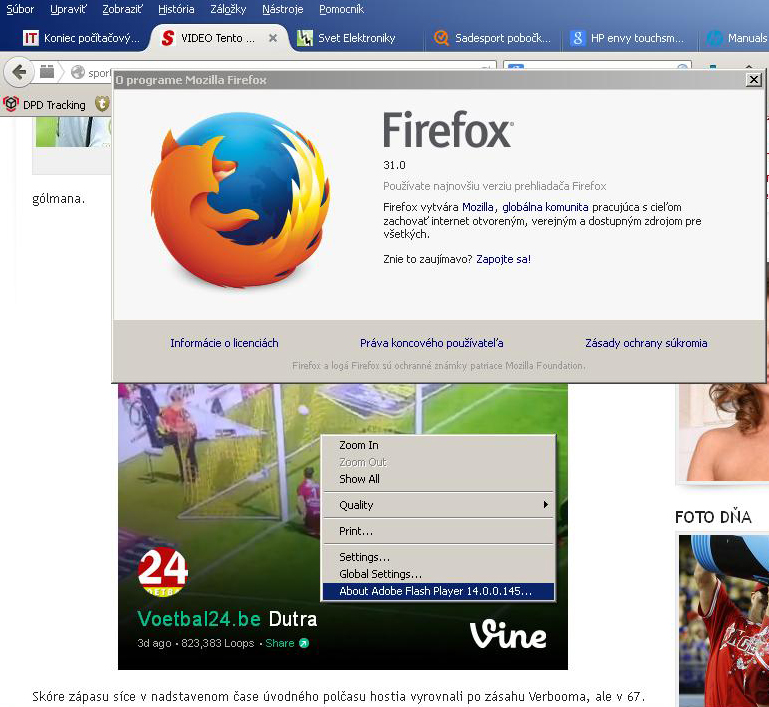Open Informácie o licenciách link
This screenshot has height=707, width=769.
[224, 343]
